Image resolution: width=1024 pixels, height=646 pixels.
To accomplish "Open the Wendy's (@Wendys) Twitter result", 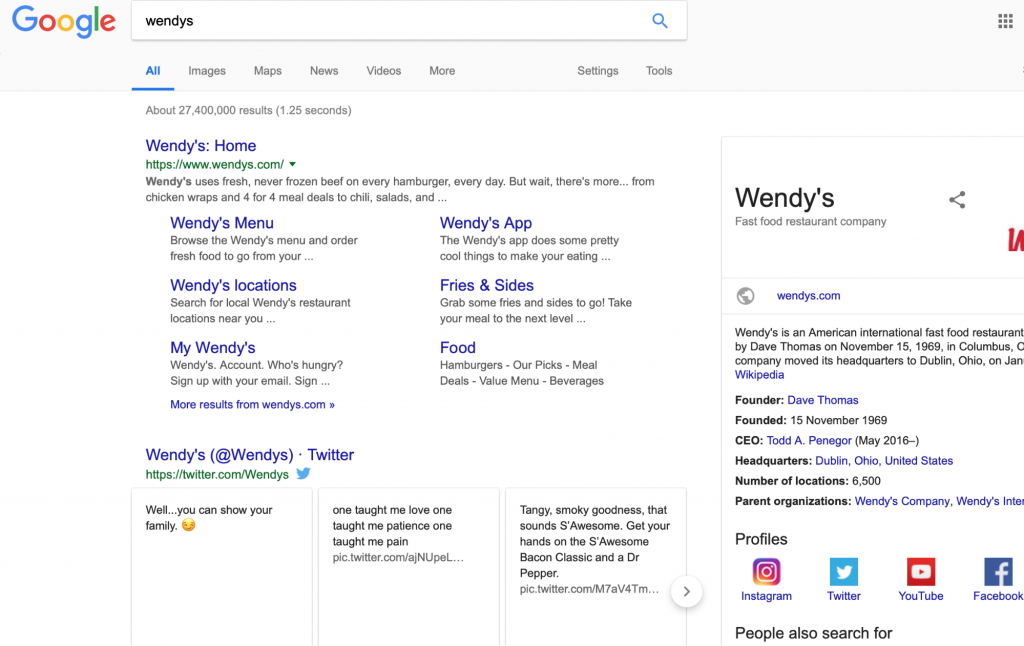I will tap(249, 455).
